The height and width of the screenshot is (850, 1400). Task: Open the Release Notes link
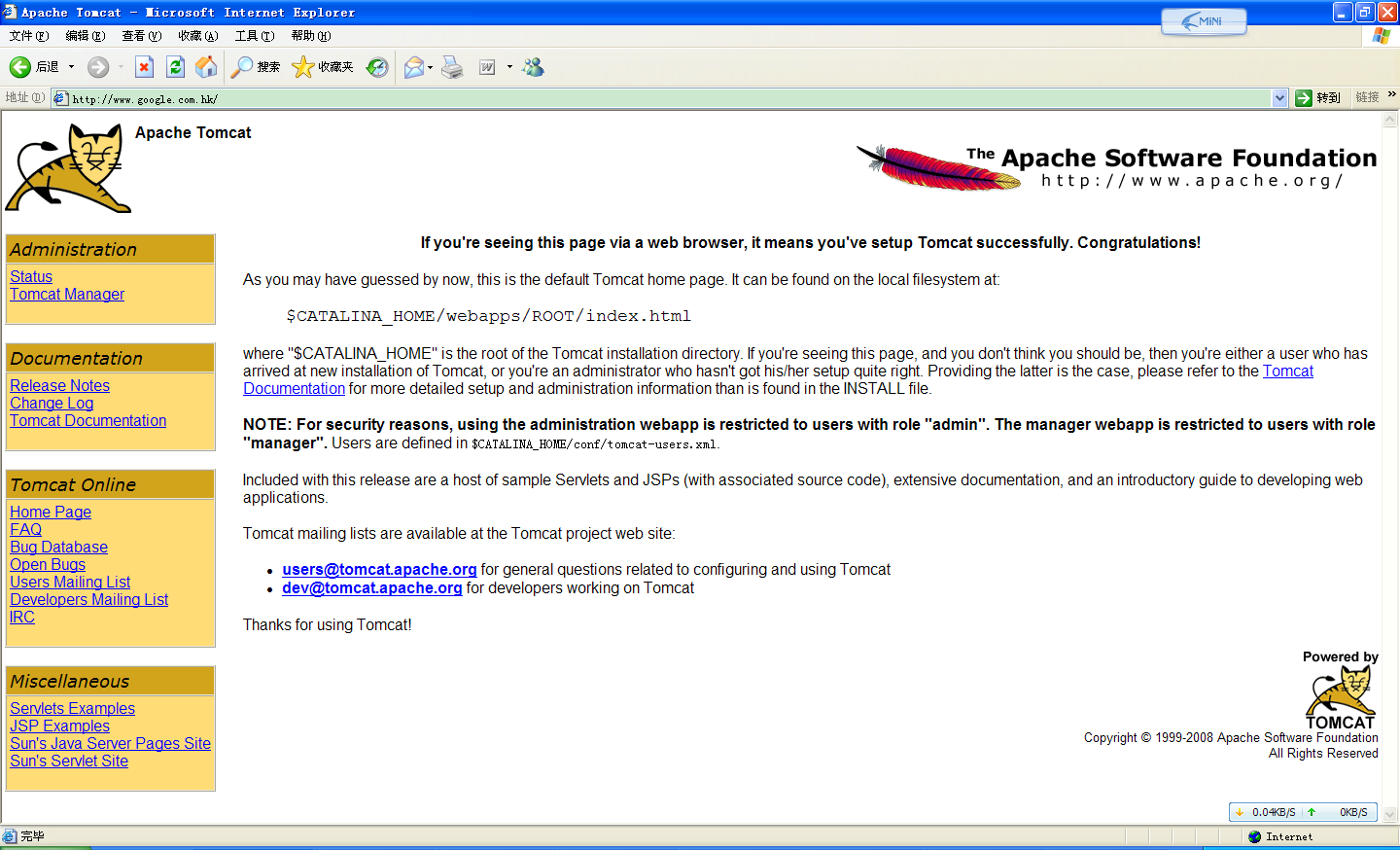[x=59, y=386]
